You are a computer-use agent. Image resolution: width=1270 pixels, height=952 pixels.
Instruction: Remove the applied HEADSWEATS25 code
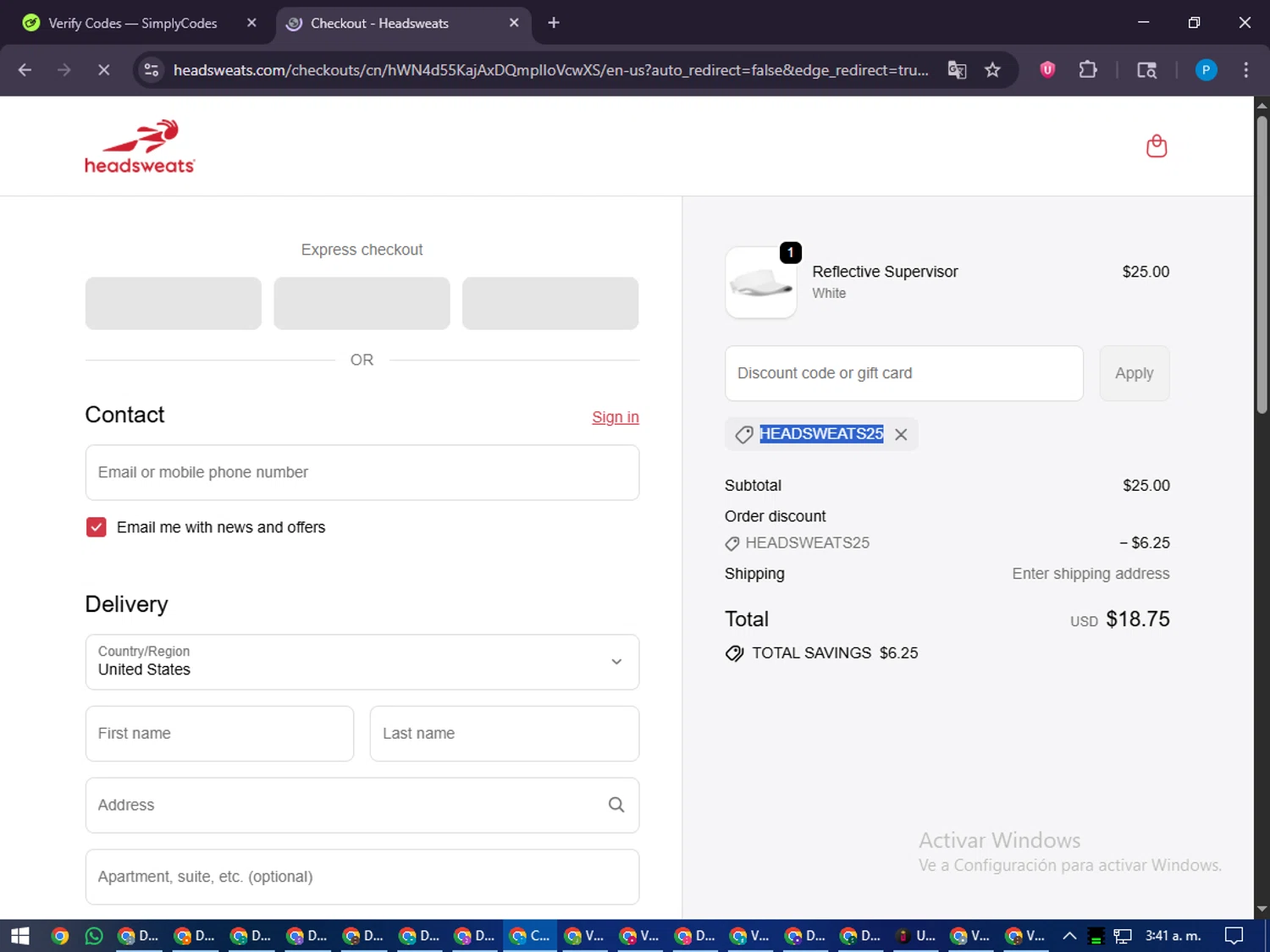901,434
